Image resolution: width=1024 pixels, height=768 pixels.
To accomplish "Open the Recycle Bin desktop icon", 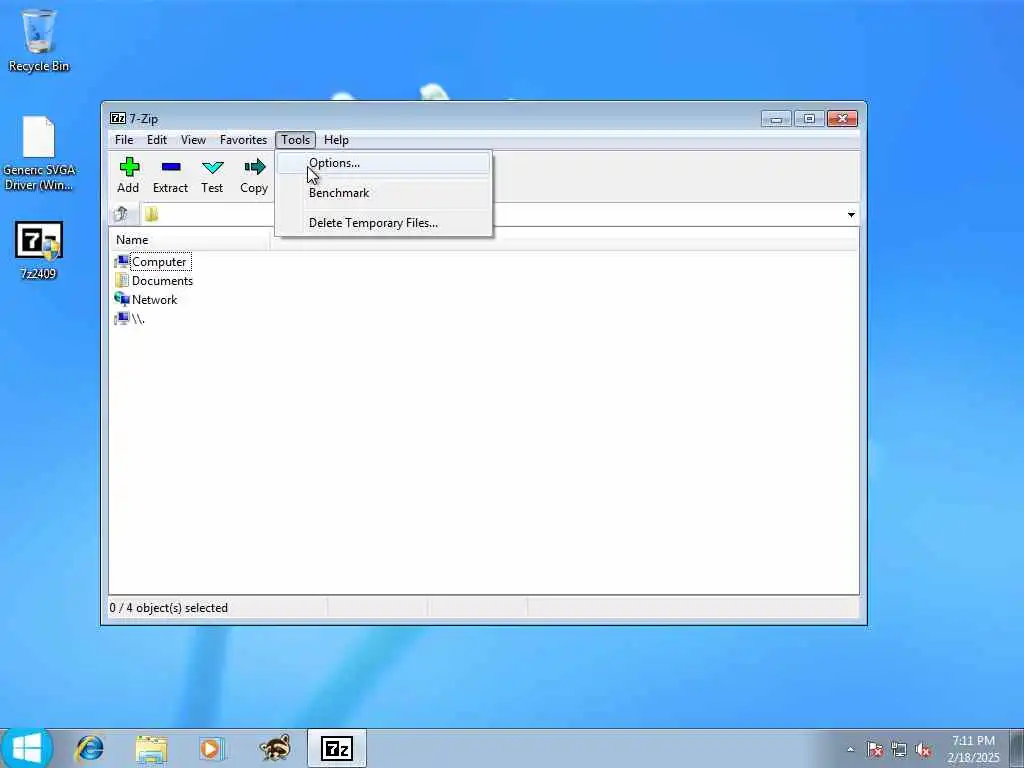I will pyautogui.click(x=39, y=40).
